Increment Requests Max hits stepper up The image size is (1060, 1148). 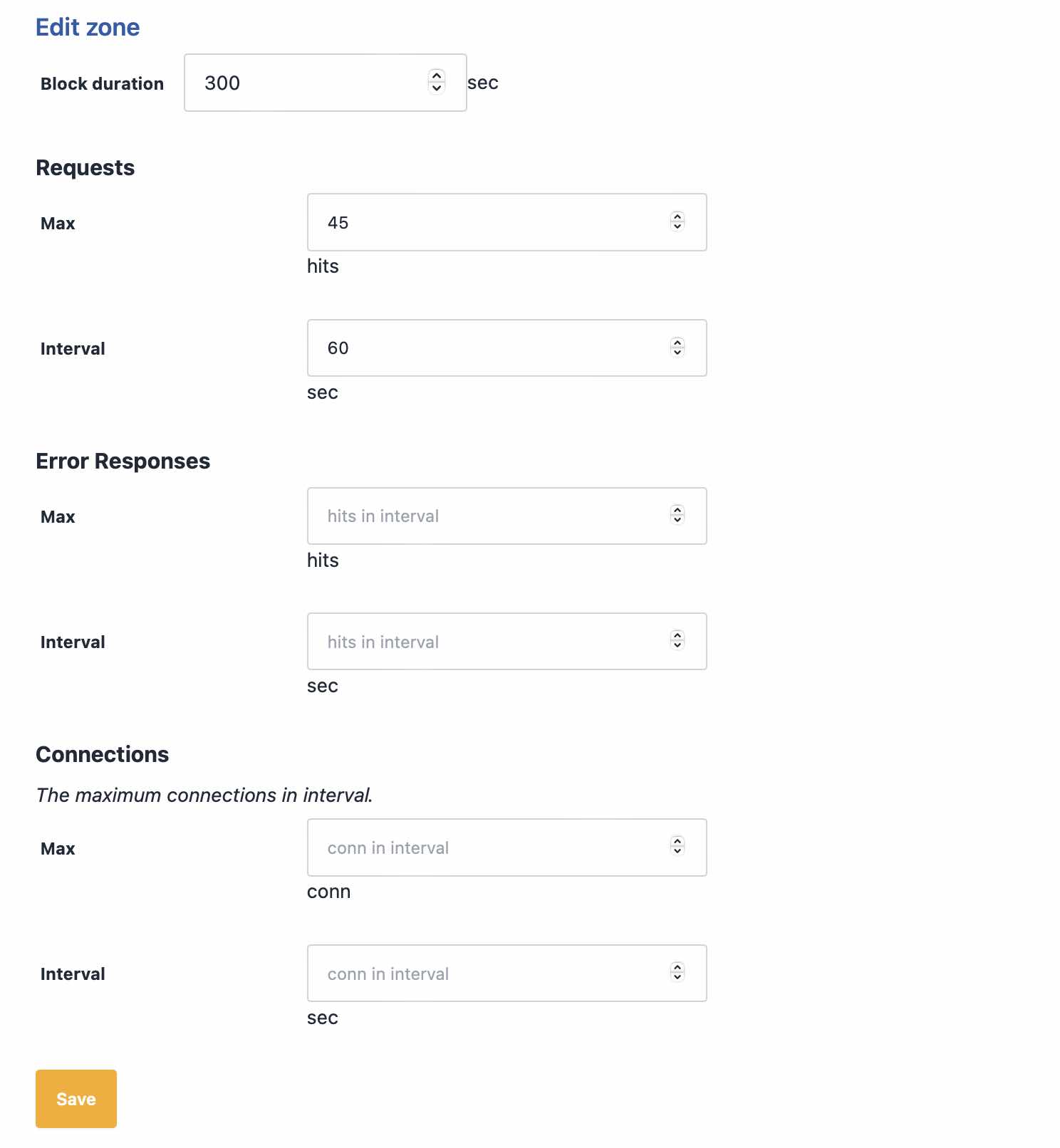pyautogui.click(x=677, y=216)
